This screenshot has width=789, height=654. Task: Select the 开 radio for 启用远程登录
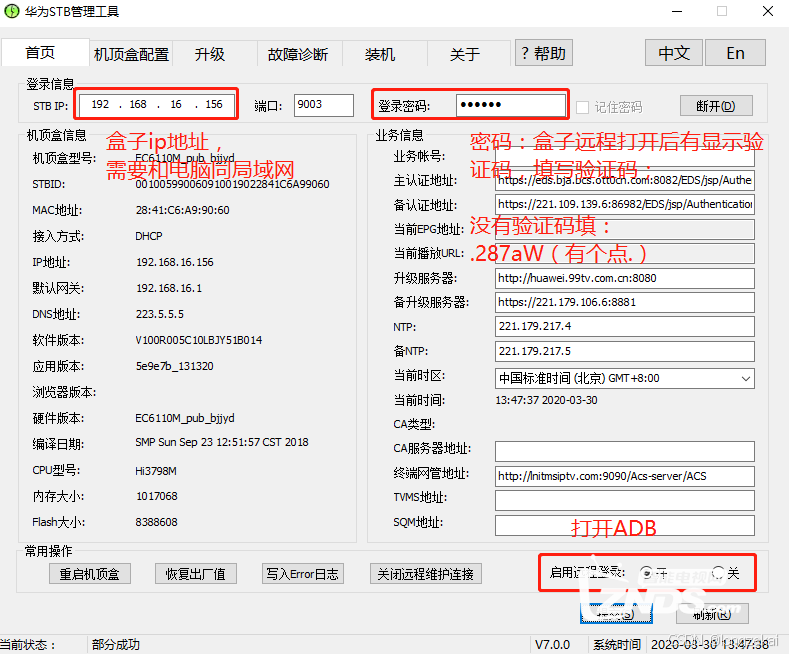646,573
